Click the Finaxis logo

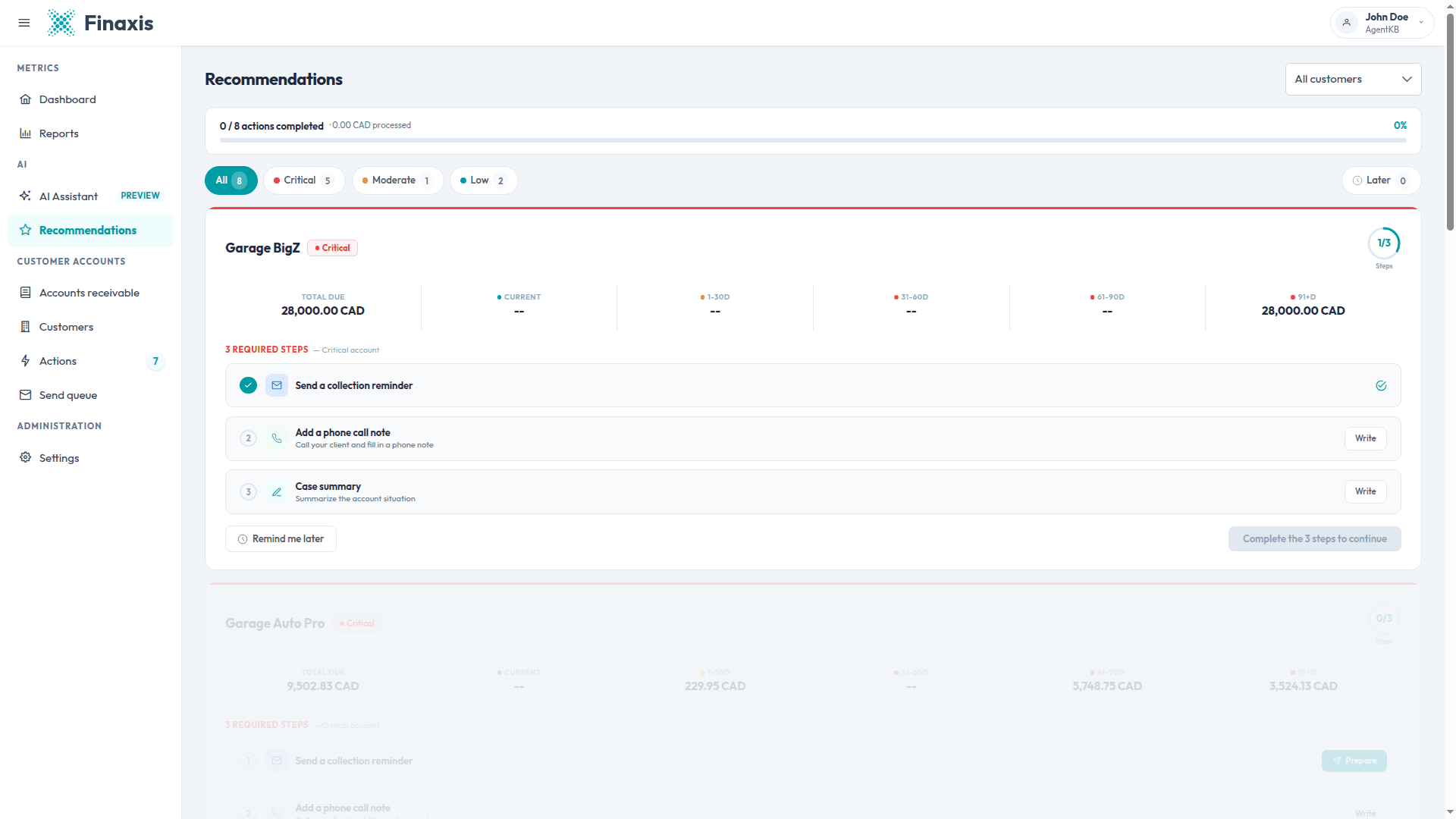tap(100, 23)
